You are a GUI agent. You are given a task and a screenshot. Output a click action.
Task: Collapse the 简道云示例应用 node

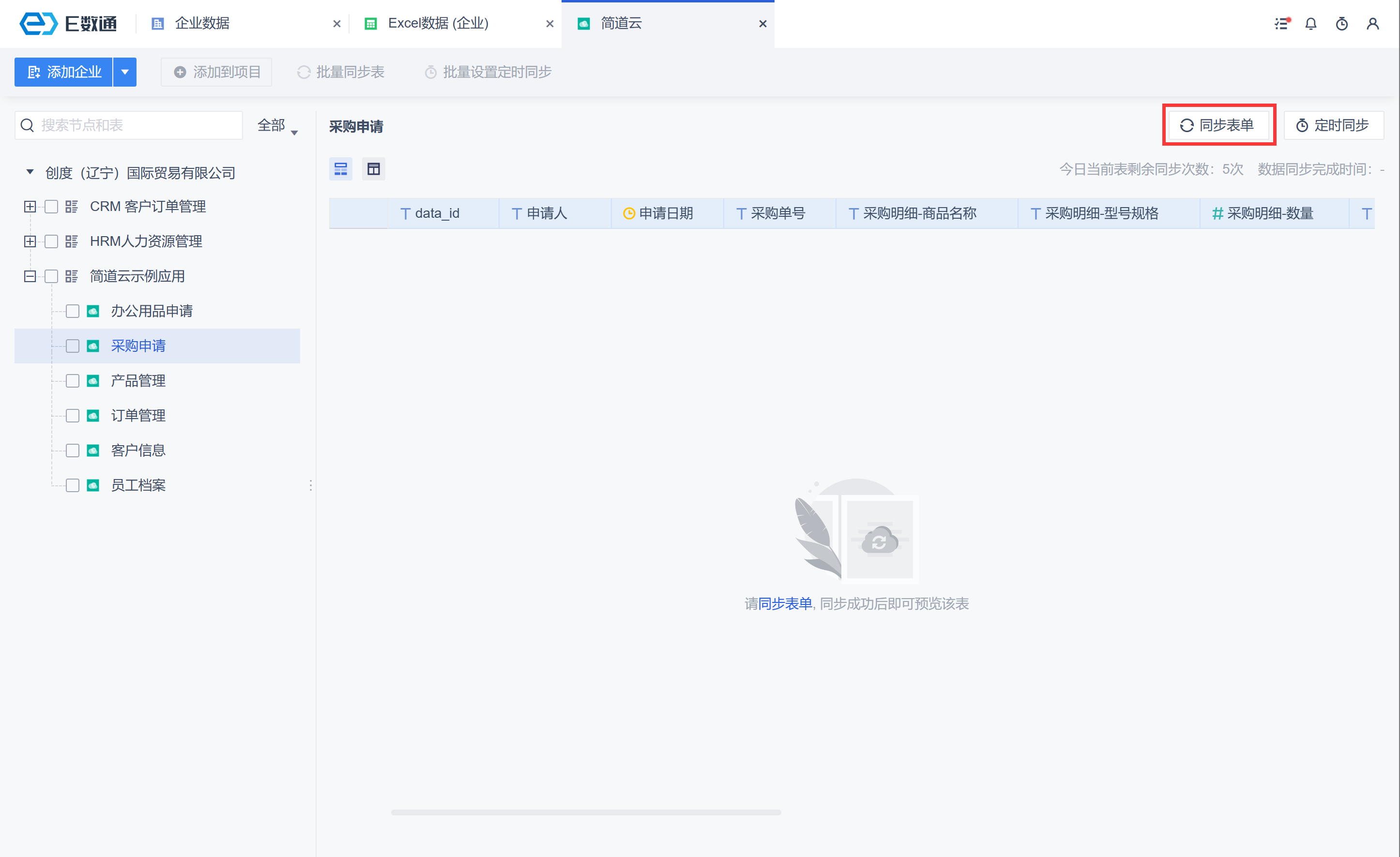(x=30, y=277)
